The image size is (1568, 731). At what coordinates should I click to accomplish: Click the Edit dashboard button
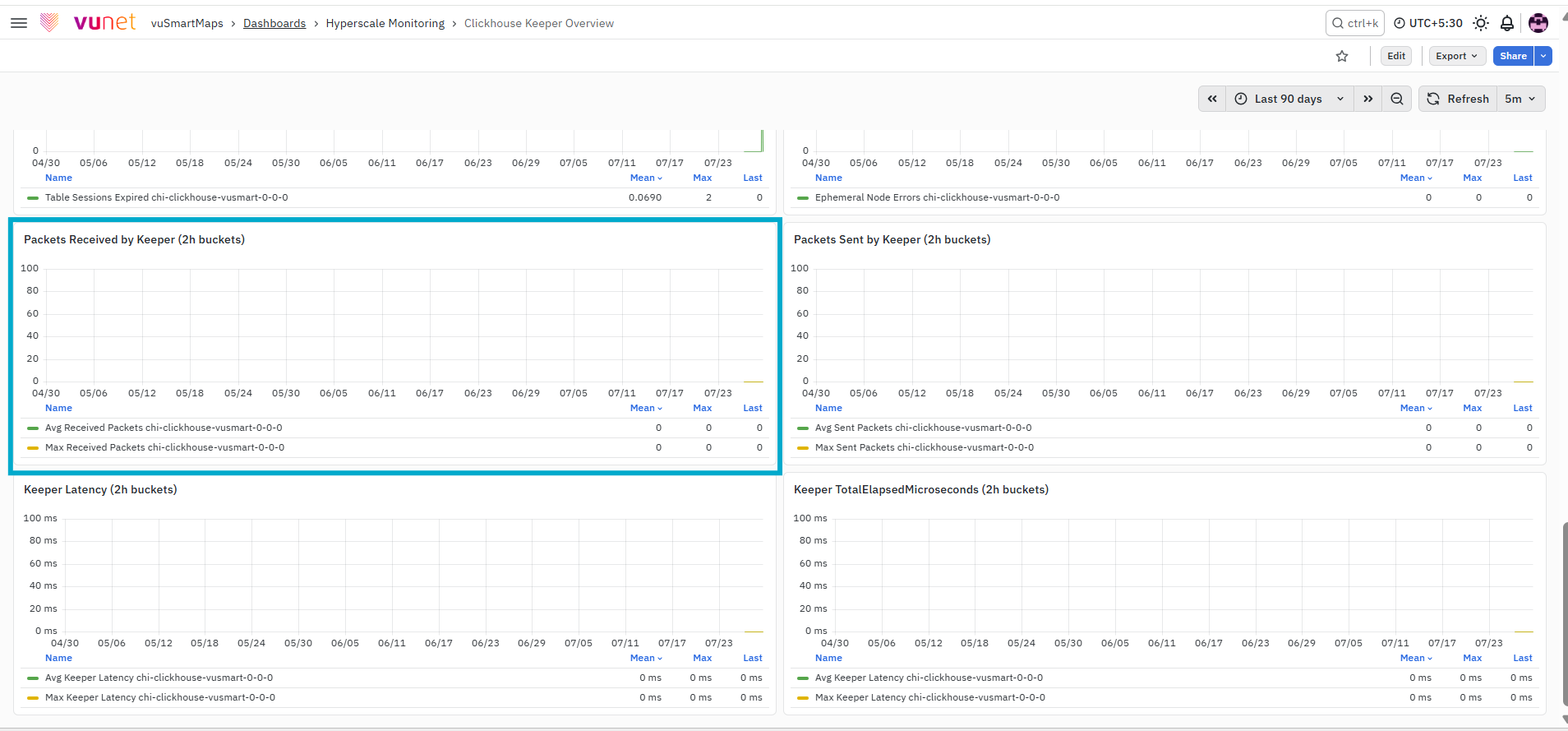tap(1396, 56)
